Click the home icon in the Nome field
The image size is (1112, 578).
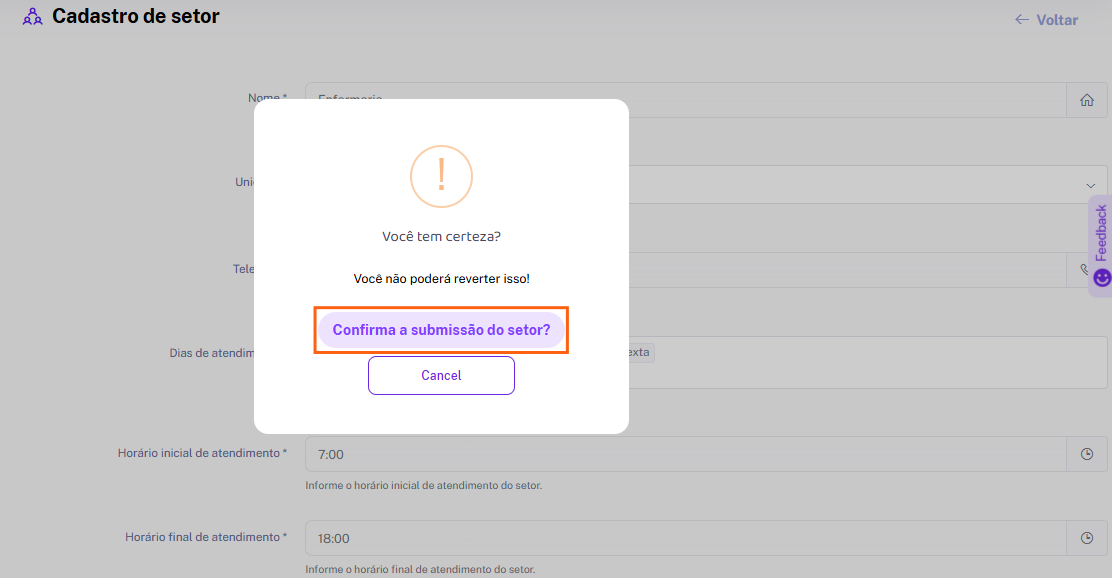tap(1086, 100)
